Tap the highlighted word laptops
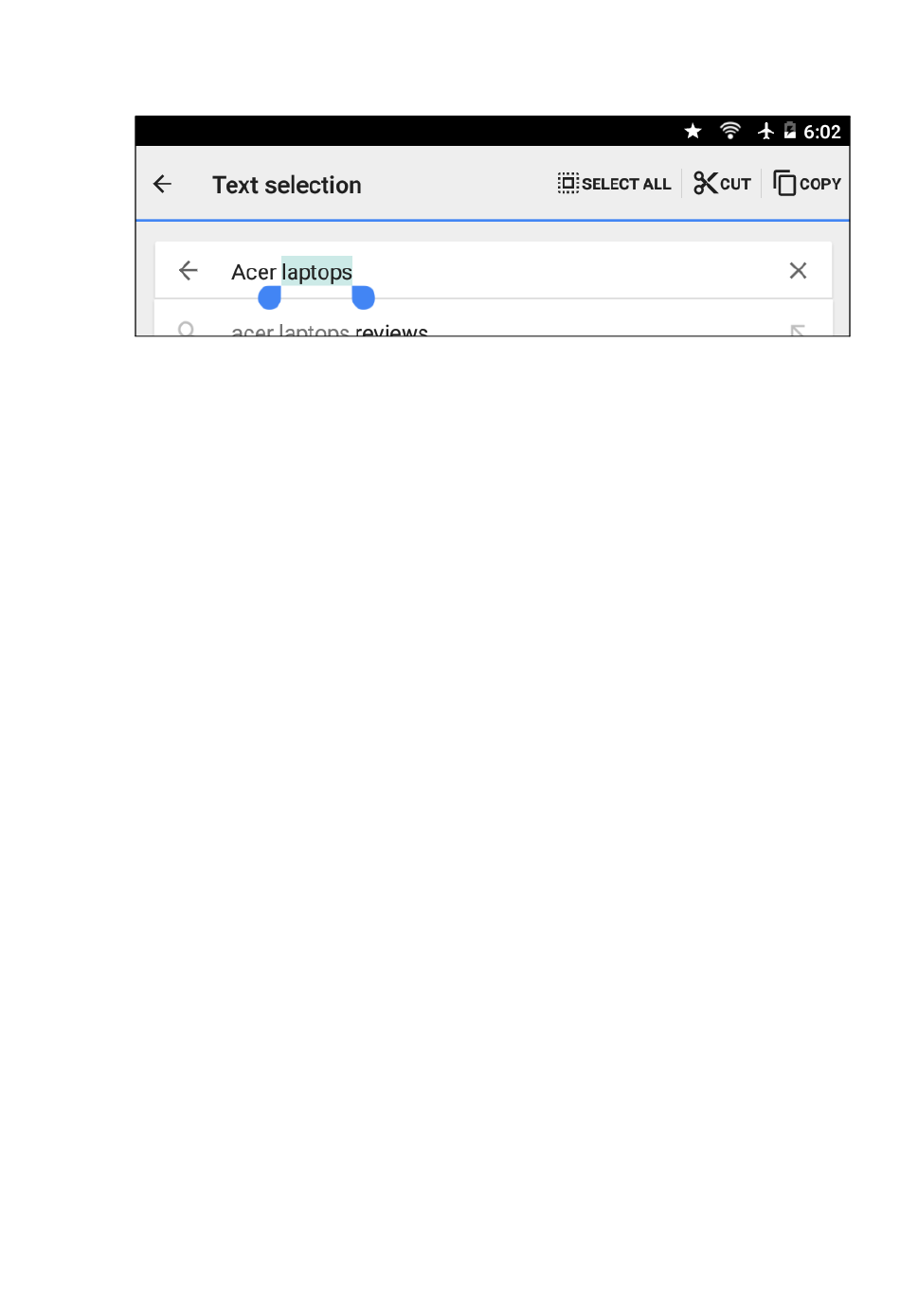 click(x=316, y=272)
